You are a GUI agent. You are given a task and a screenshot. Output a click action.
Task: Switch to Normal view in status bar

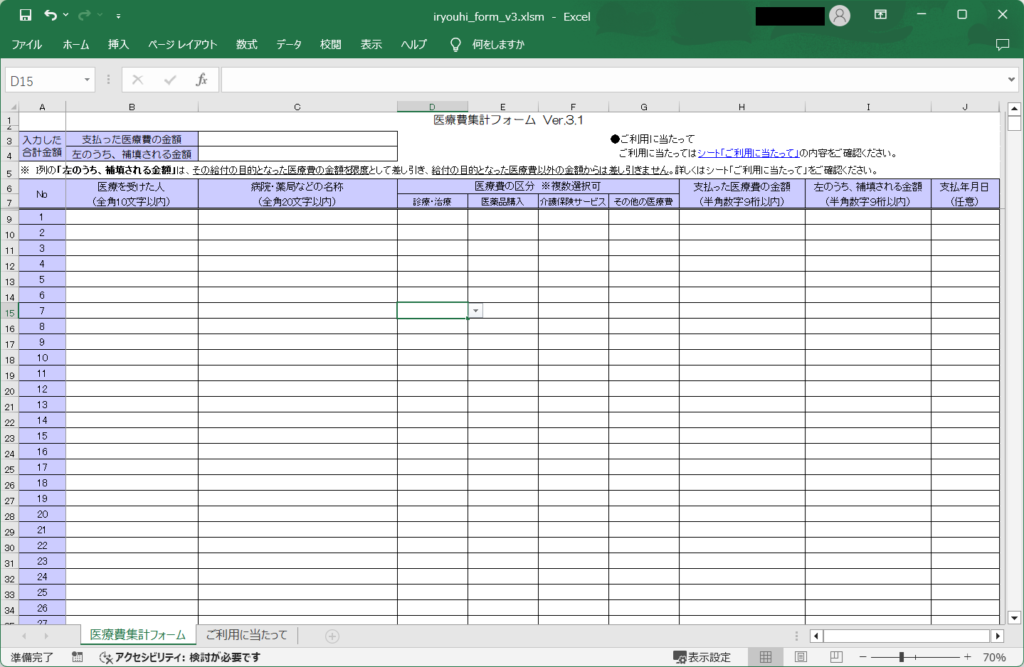[765, 657]
